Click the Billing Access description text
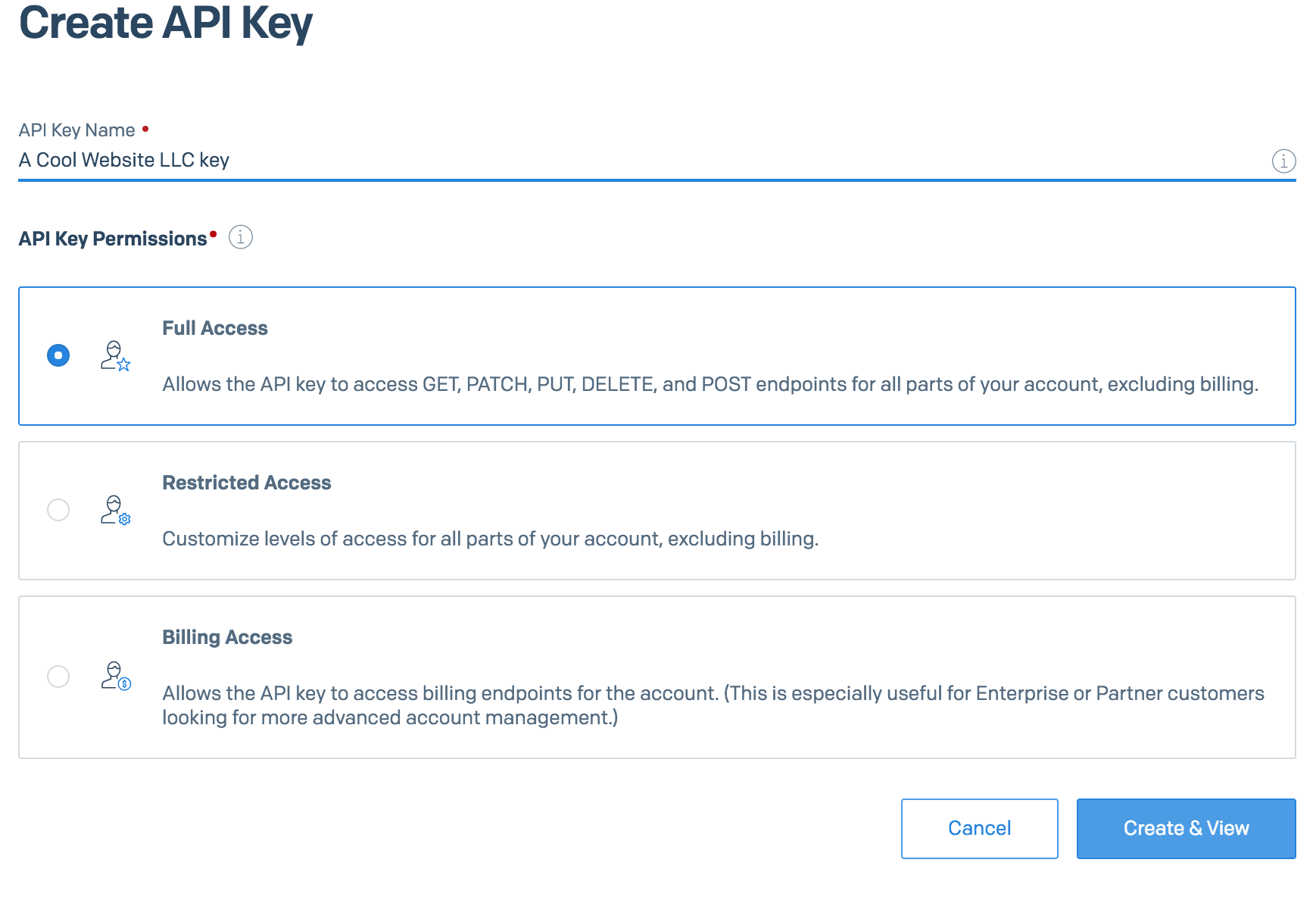The image size is (1316, 897). pos(712,705)
